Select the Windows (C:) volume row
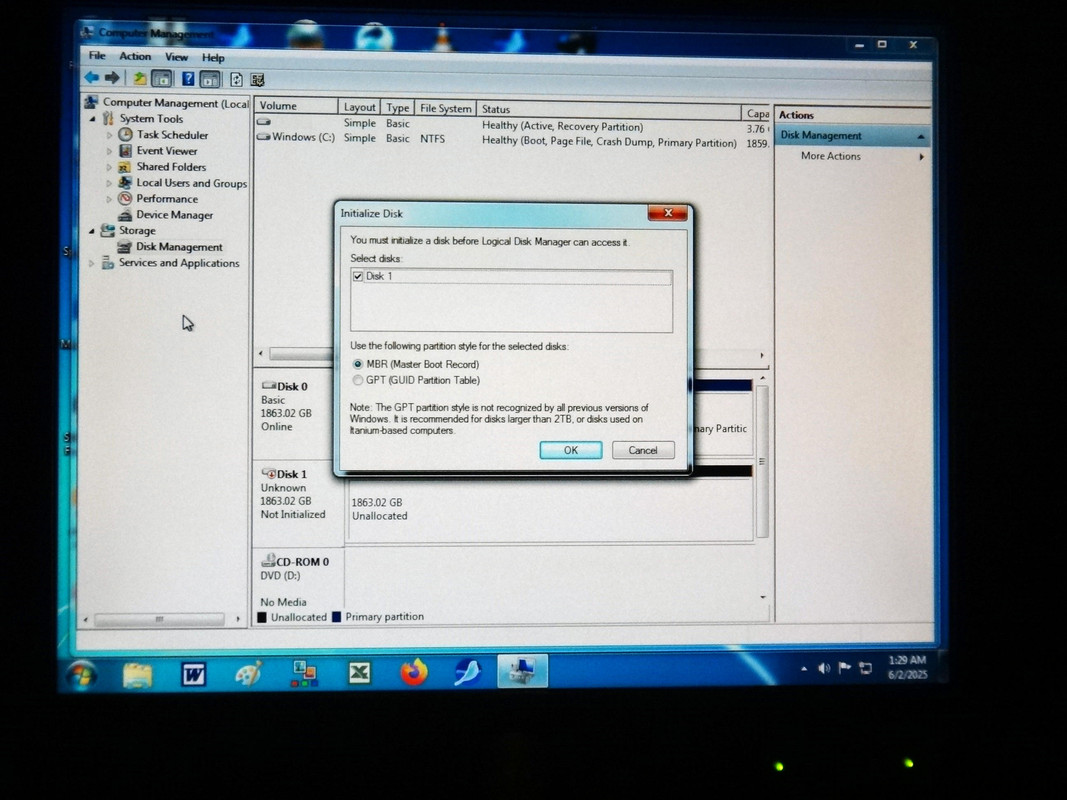 [x=510, y=139]
